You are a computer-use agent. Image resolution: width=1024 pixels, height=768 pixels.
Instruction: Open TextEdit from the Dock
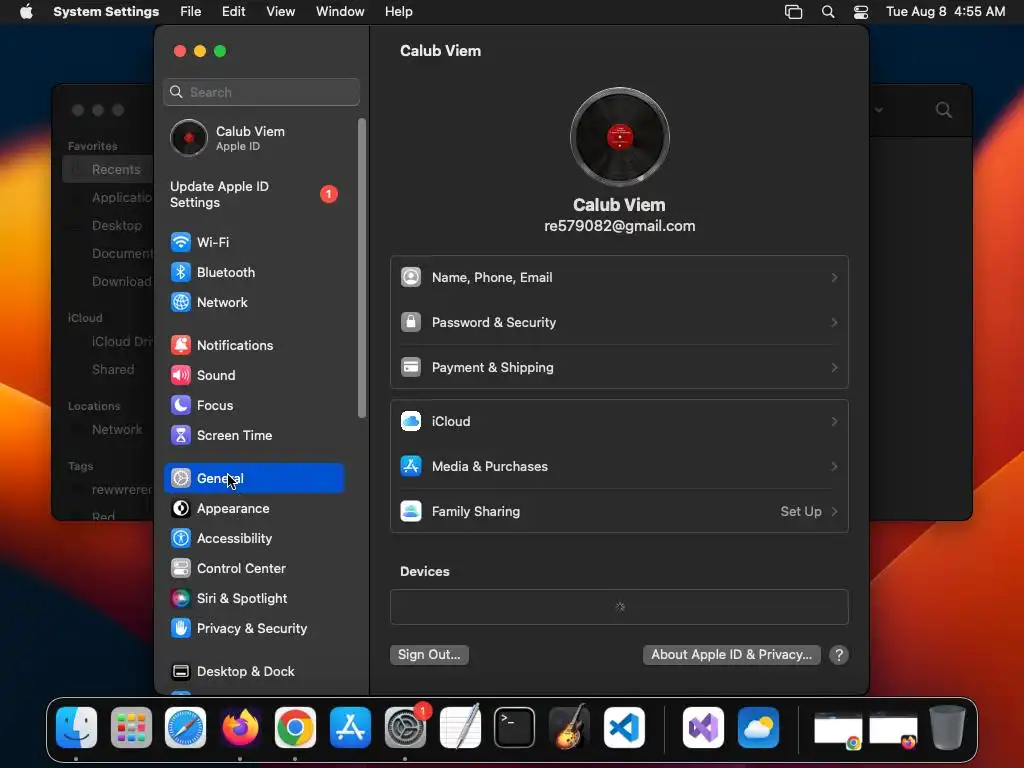tap(460, 727)
